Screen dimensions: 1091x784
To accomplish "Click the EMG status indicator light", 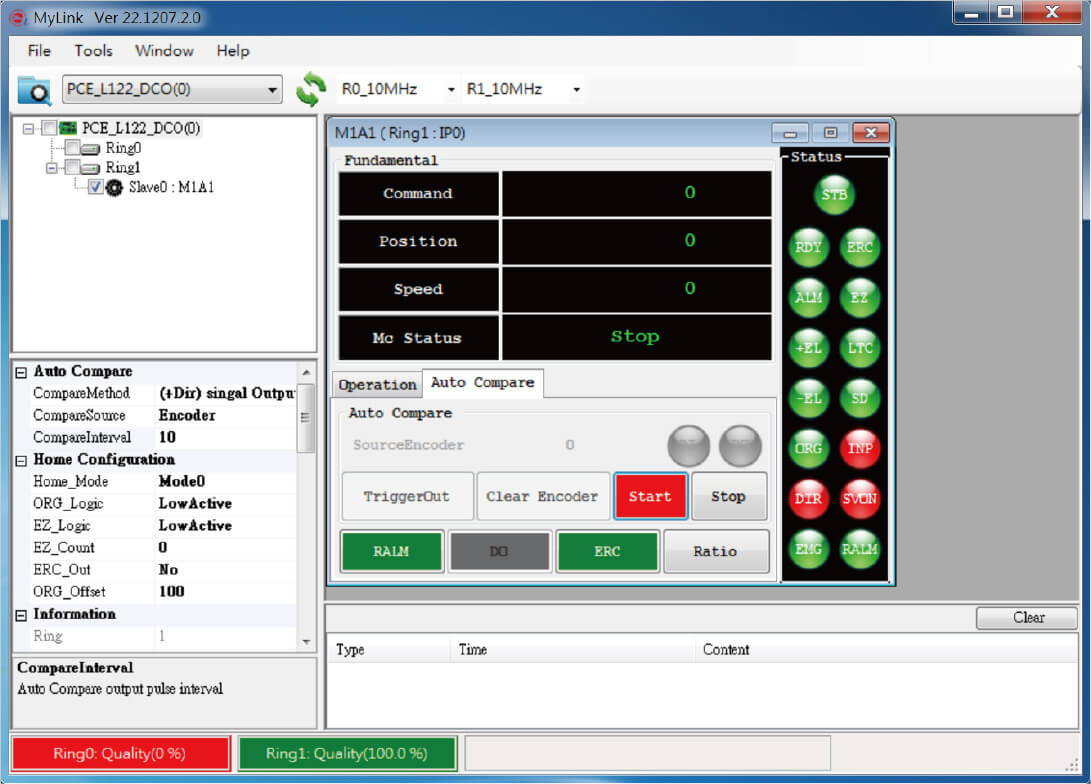I will (x=808, y=548).
